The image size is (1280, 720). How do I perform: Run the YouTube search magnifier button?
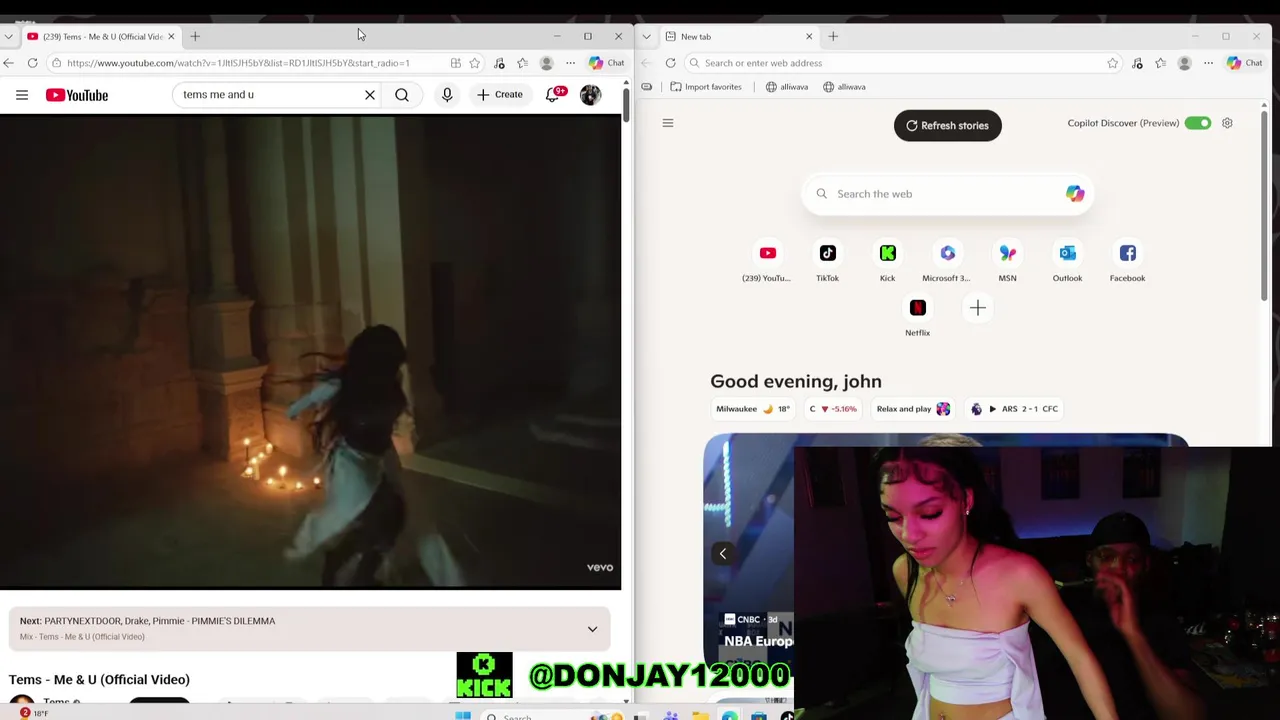click(x=402, y=95)
